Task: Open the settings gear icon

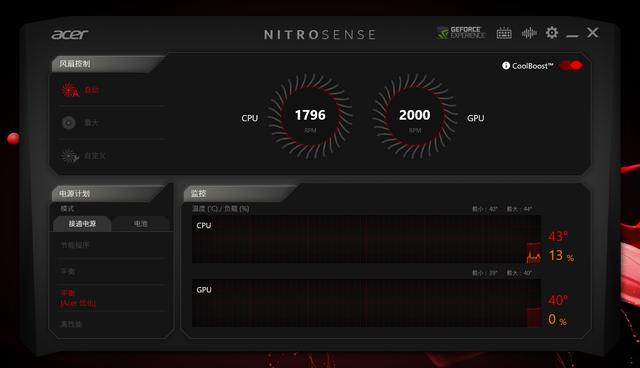Action: point(552,33)
